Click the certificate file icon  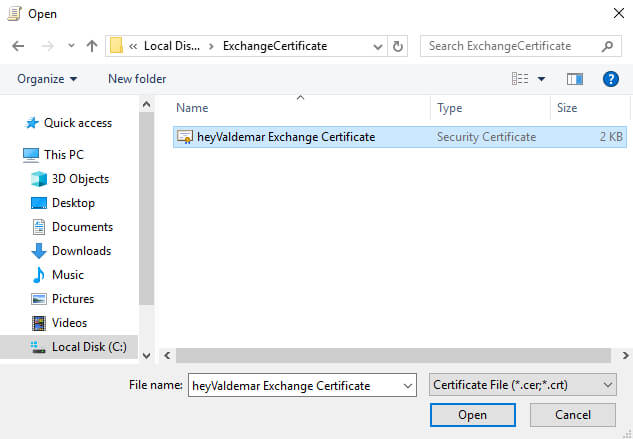click(x=185, y=137)
